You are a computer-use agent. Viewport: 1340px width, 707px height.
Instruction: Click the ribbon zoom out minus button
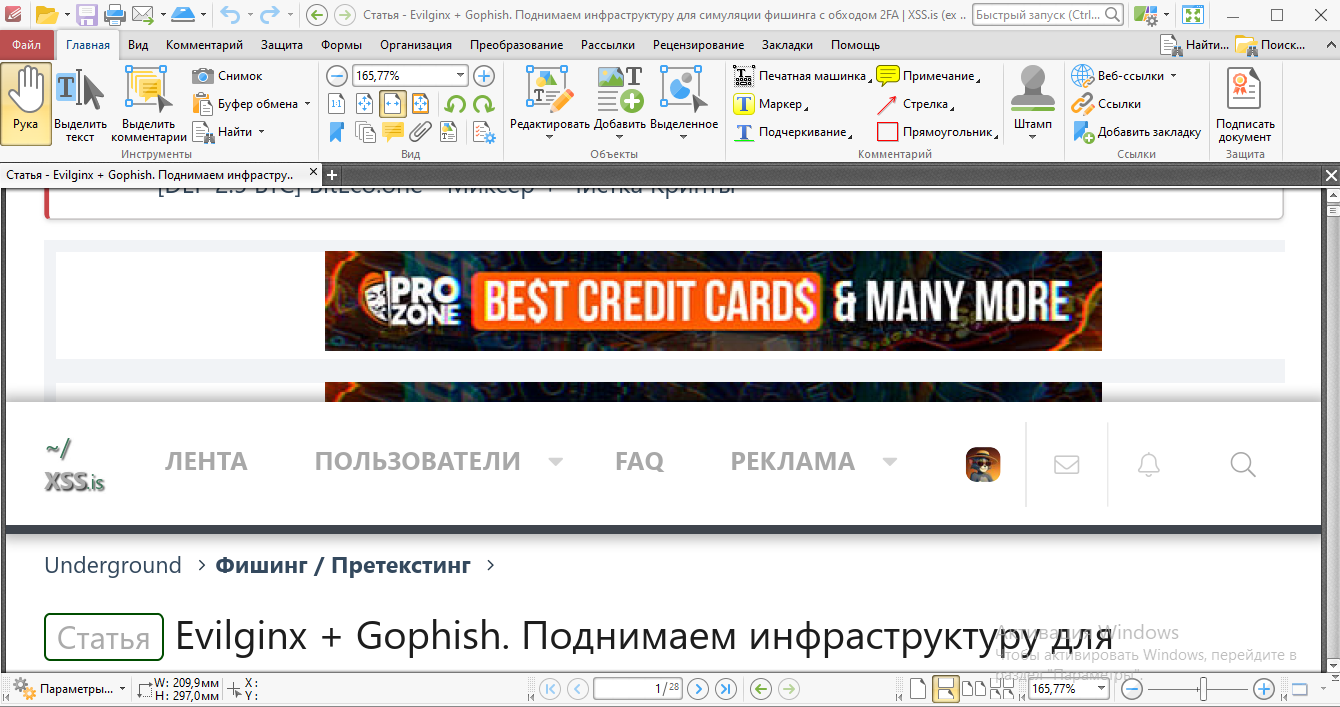tap(338, 76)
